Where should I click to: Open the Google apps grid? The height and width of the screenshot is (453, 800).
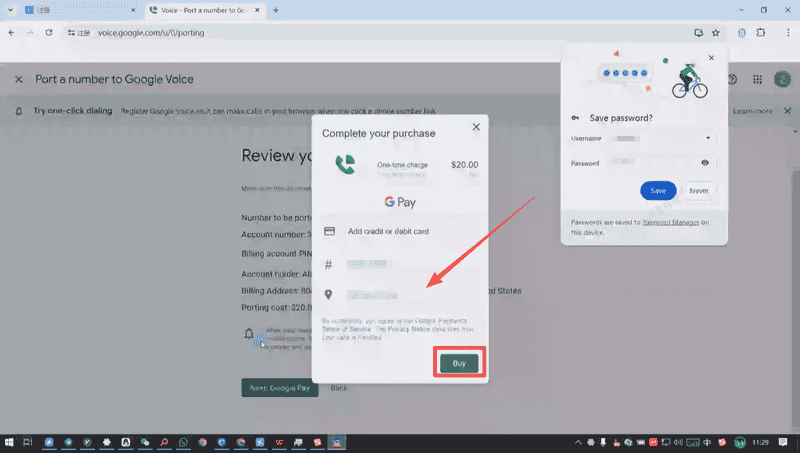click(757, 80)
